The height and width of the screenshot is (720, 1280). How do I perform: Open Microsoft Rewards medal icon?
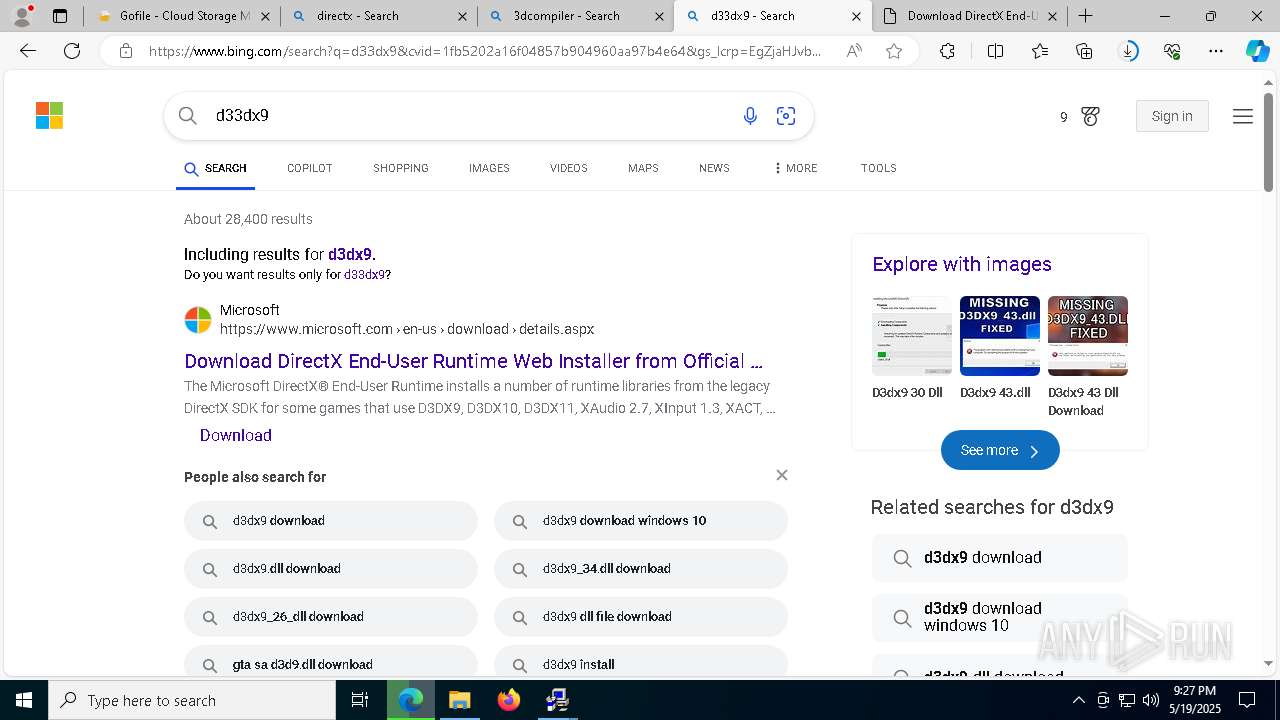click(1090, 116)
